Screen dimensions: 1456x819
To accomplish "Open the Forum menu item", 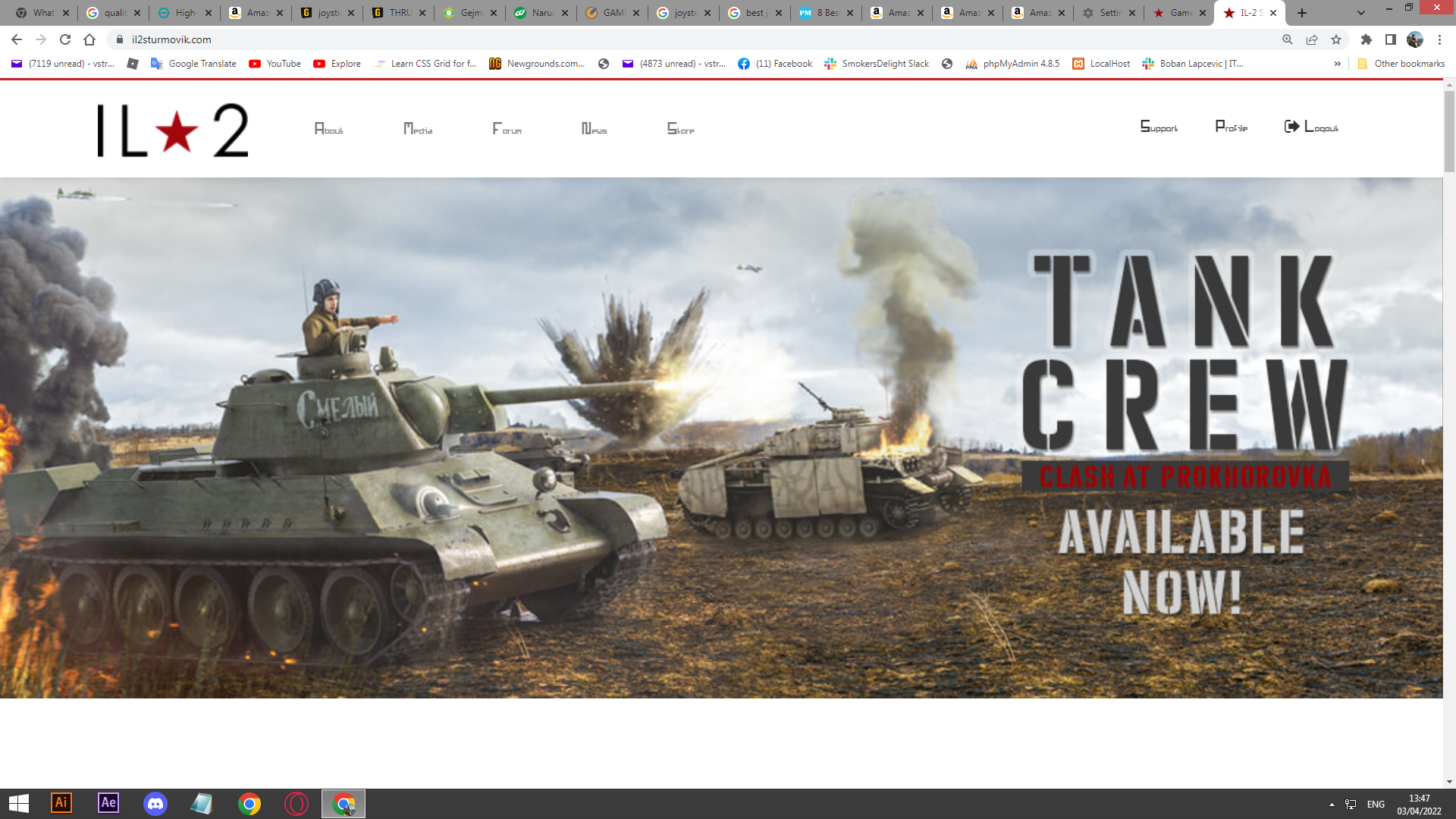I will [507, 129].
